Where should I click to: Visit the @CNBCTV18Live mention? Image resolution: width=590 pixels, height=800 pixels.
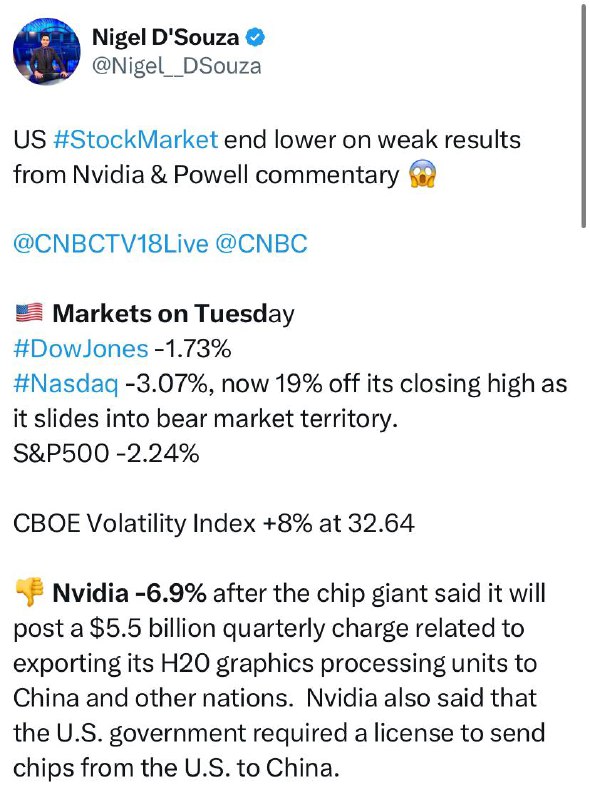pos(111,244)
